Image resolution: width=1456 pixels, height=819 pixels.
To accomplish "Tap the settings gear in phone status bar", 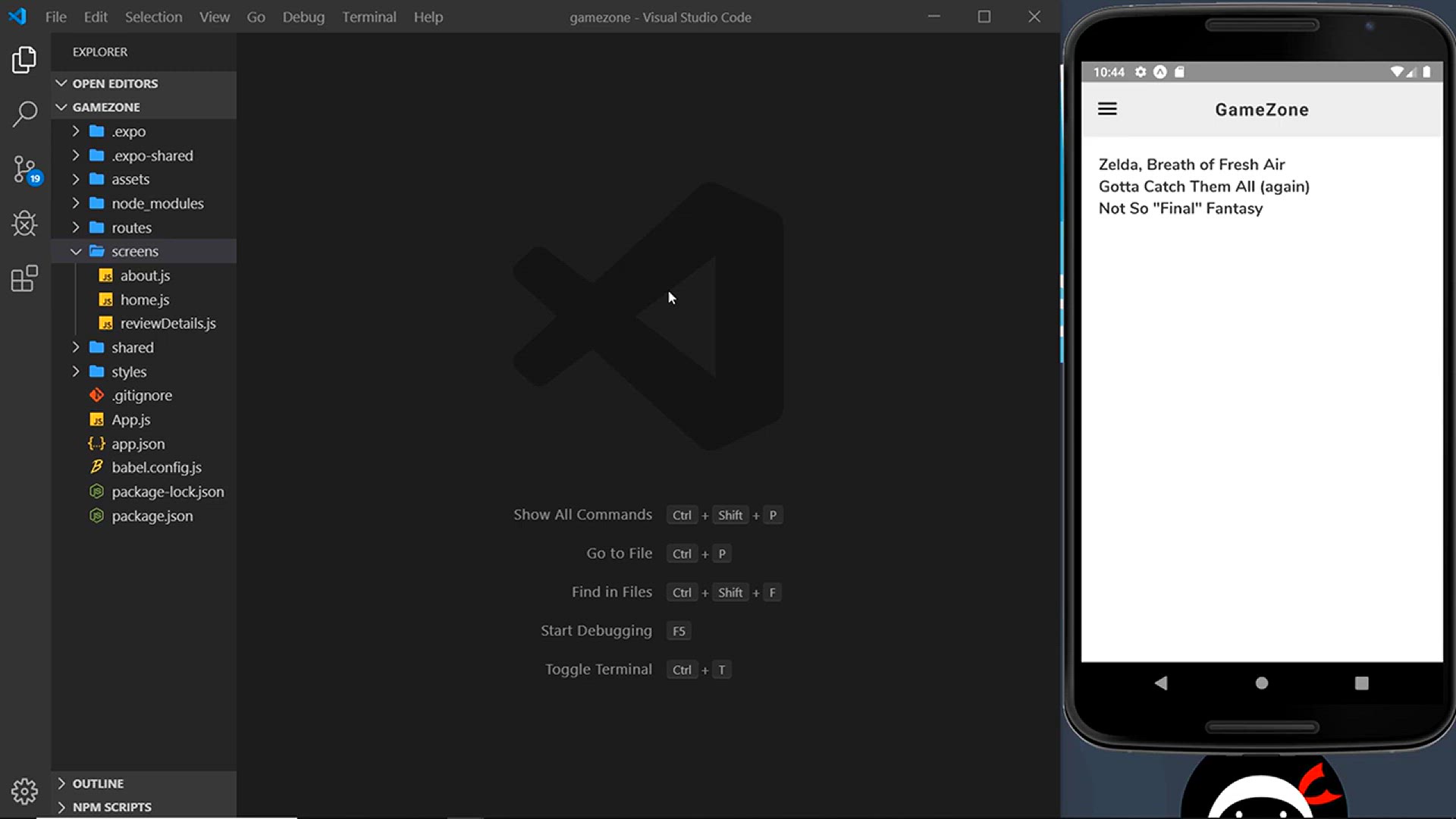I will click(x=1141, y=72).
